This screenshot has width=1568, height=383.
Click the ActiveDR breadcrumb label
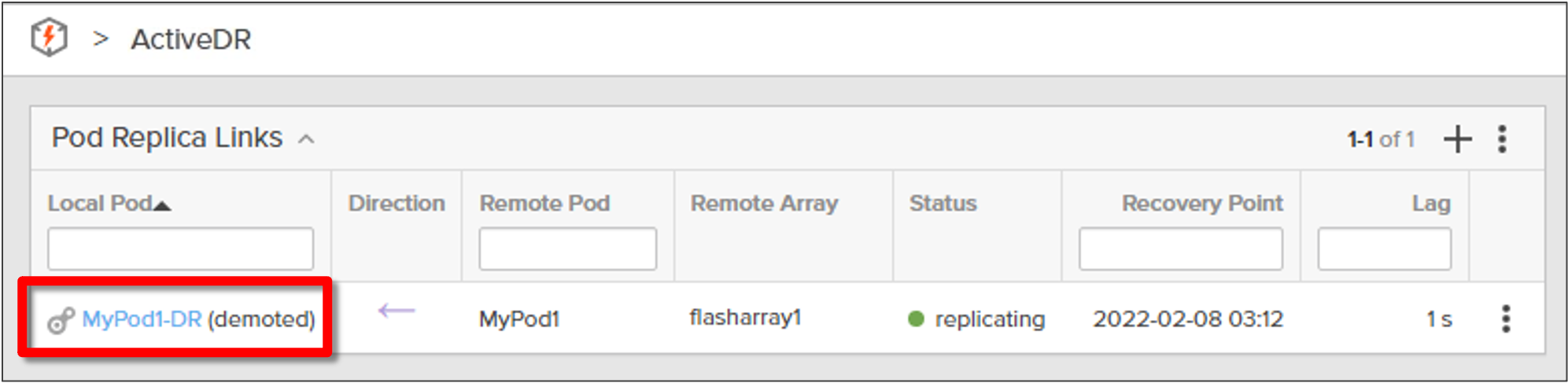[x=190, y=39]
